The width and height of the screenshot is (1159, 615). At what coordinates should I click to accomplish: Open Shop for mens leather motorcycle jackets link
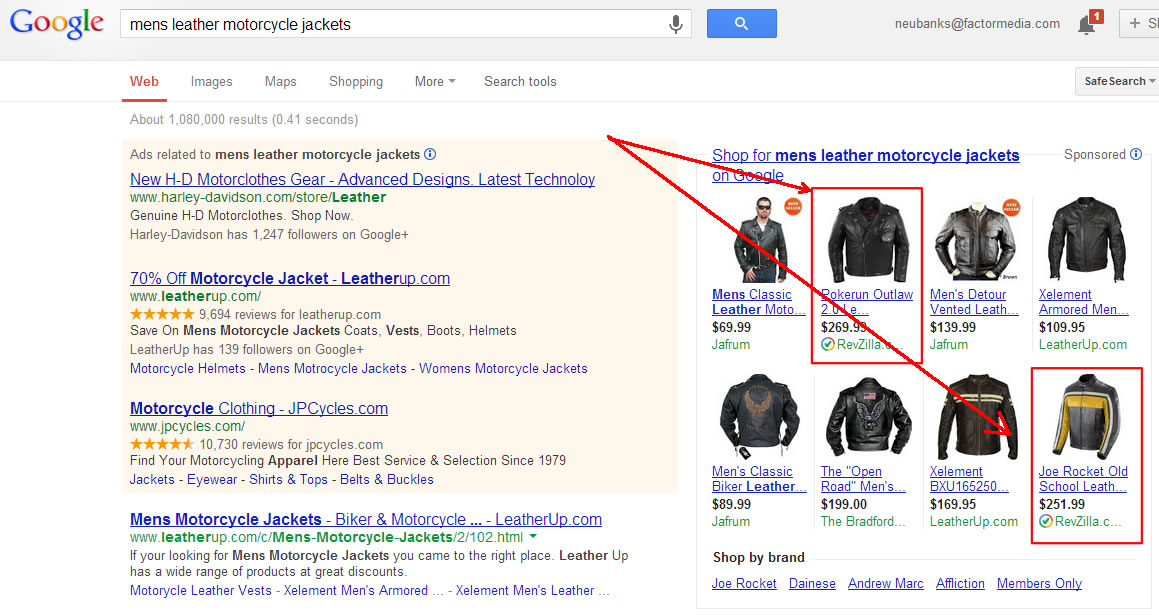click(866, 165)
